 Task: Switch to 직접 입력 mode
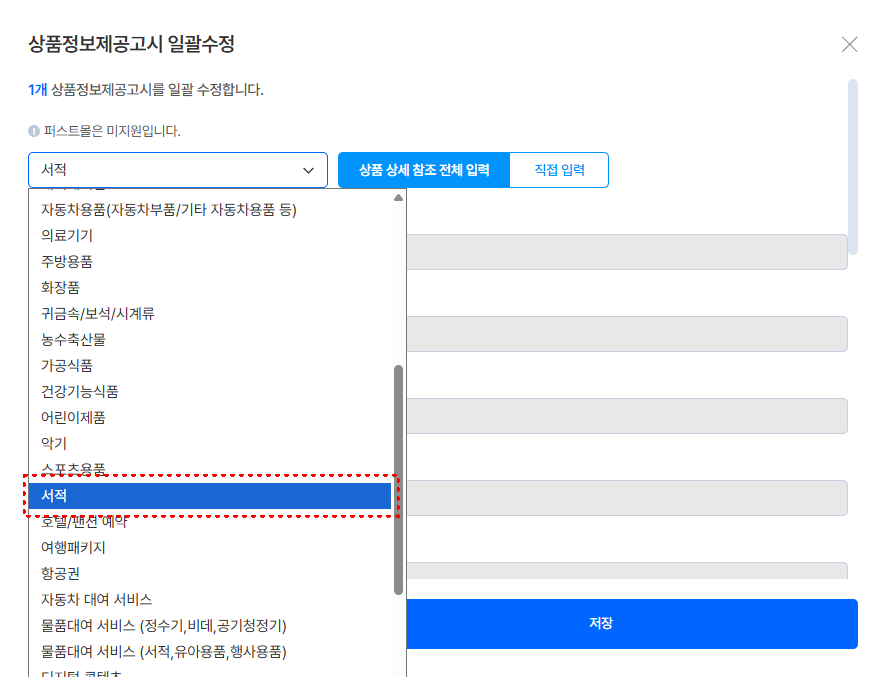(559, 170)
